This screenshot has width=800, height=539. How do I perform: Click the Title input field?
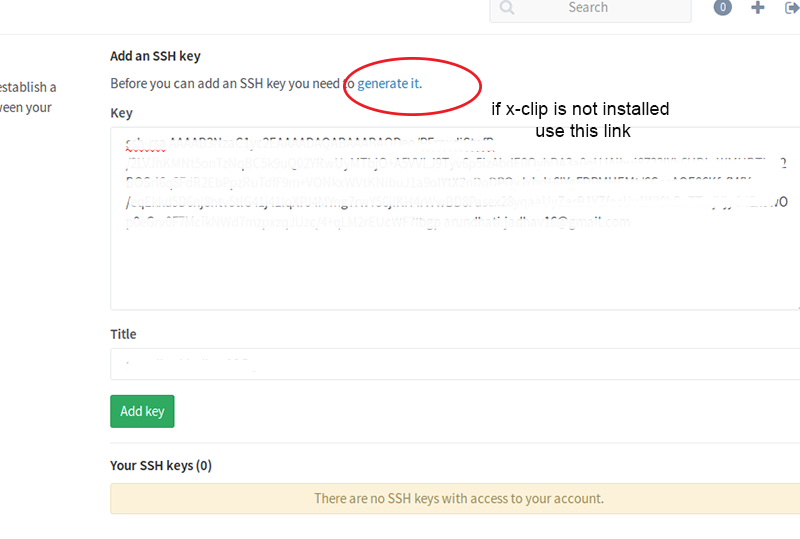(455, 364)
